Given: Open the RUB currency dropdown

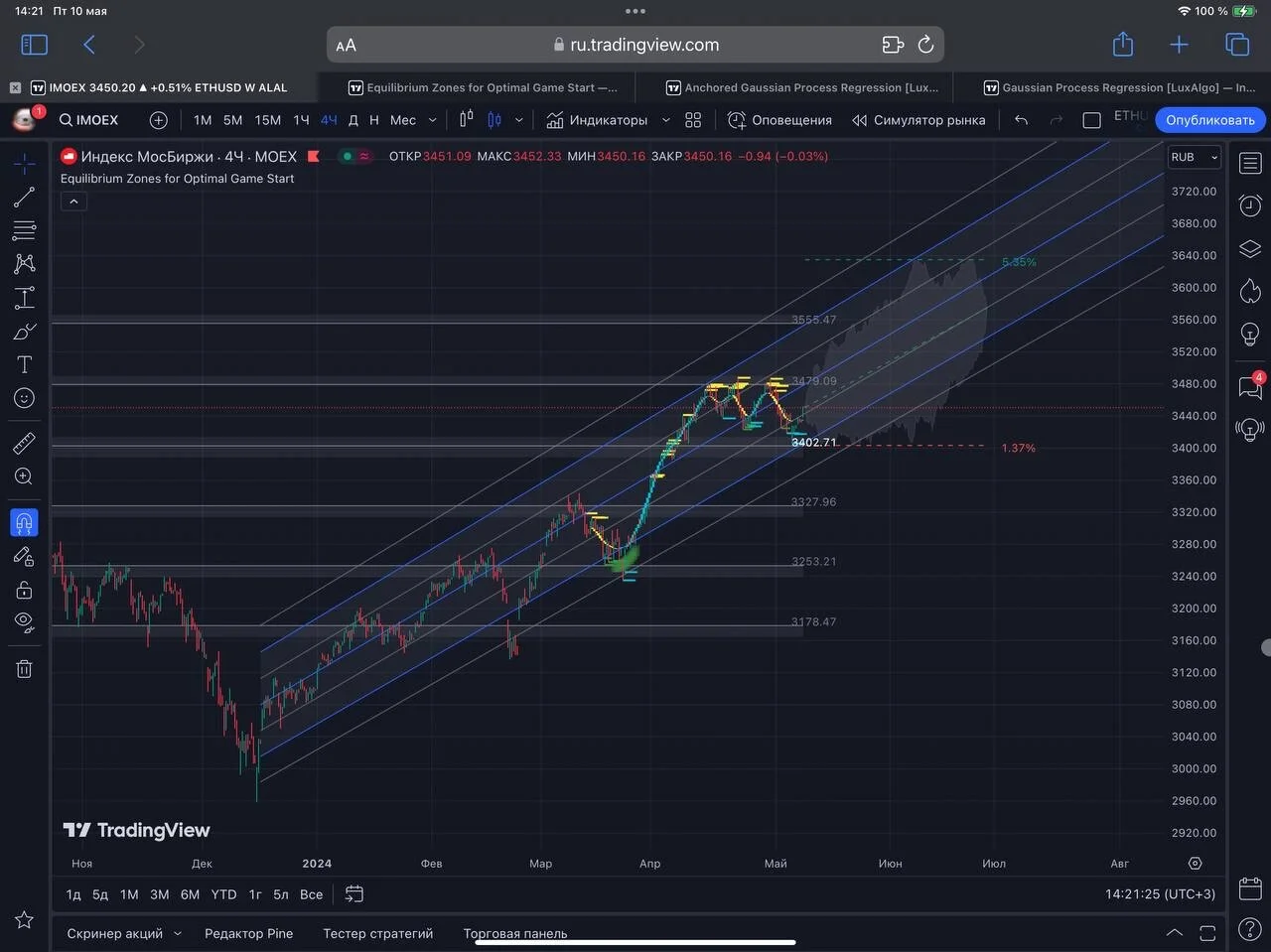Looking at the screenshot, I should click(1195, 157).
